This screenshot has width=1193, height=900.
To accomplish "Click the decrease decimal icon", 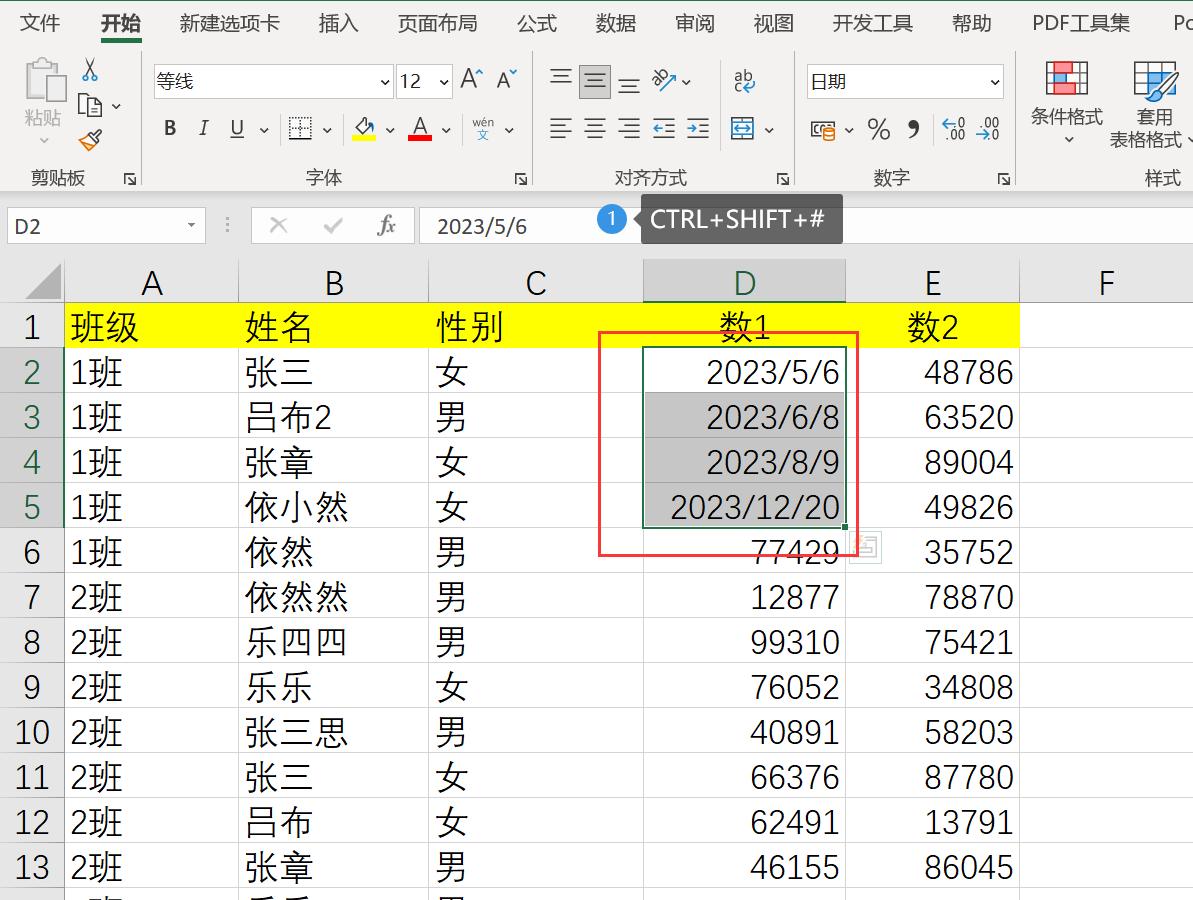I will pyautogui.click(x=988, y=129).
